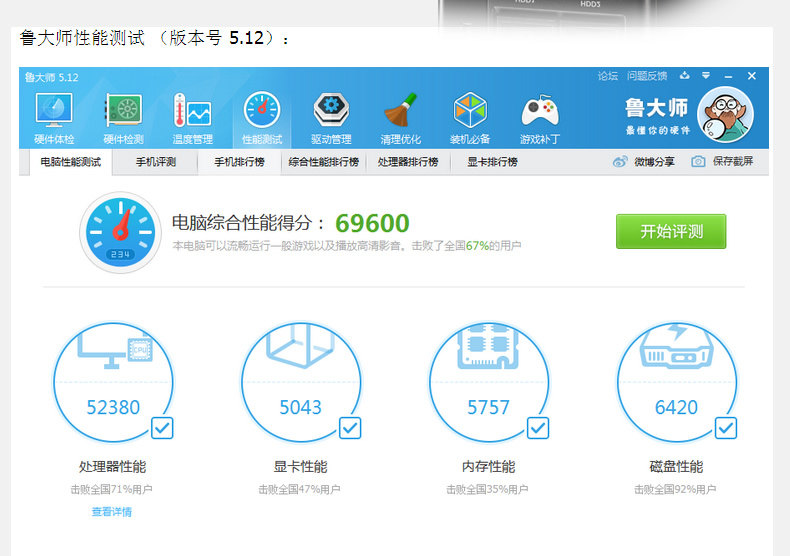Screen dimensions: 790x556
Task: Click the graphics card circle 5043
Action: 301,382
